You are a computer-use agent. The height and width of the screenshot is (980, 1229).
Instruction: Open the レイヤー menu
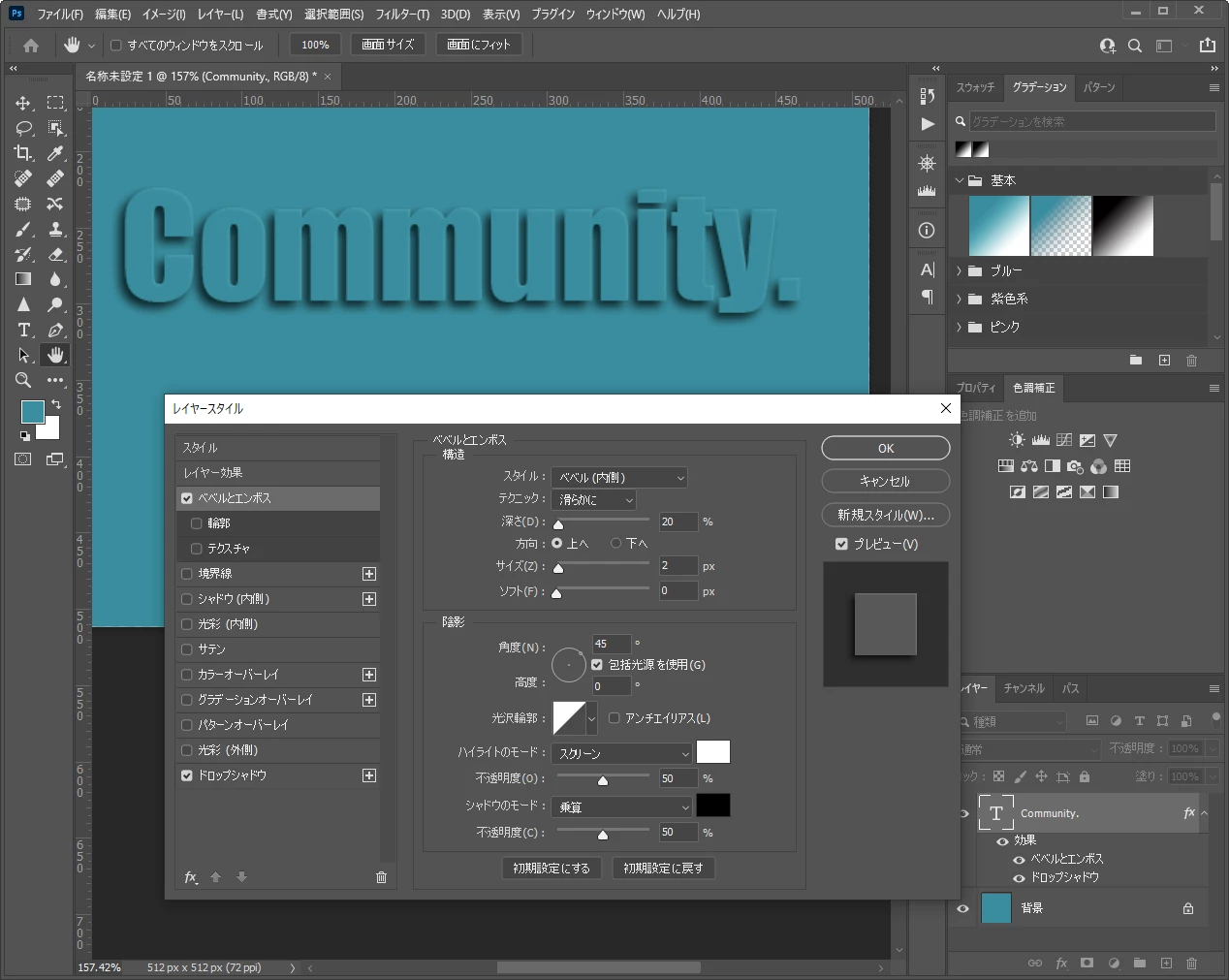coord(220,15)
